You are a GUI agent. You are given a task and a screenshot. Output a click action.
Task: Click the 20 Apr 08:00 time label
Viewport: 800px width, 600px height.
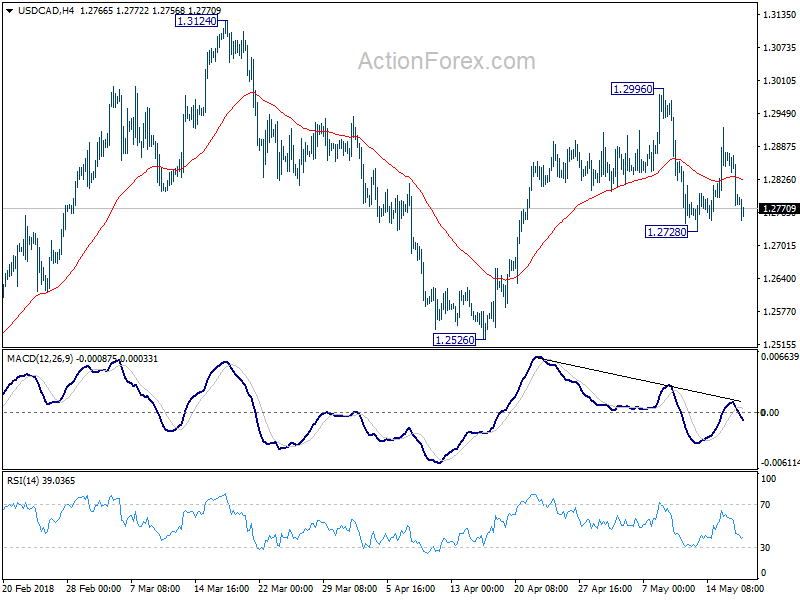[541, 588]
